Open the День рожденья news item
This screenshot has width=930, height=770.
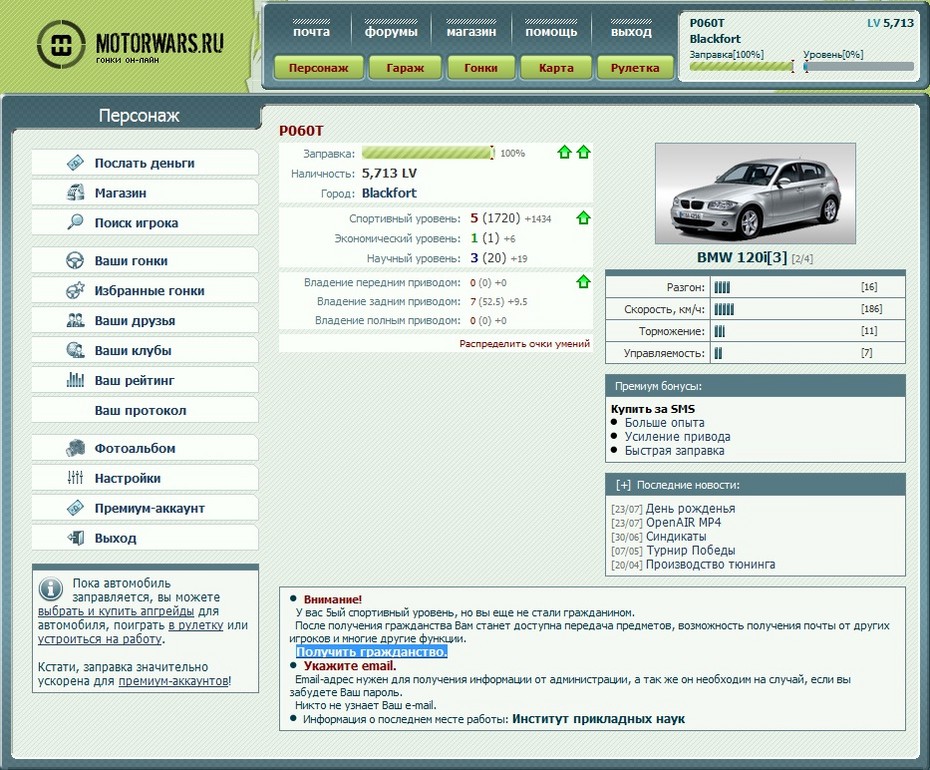[690, 508]
